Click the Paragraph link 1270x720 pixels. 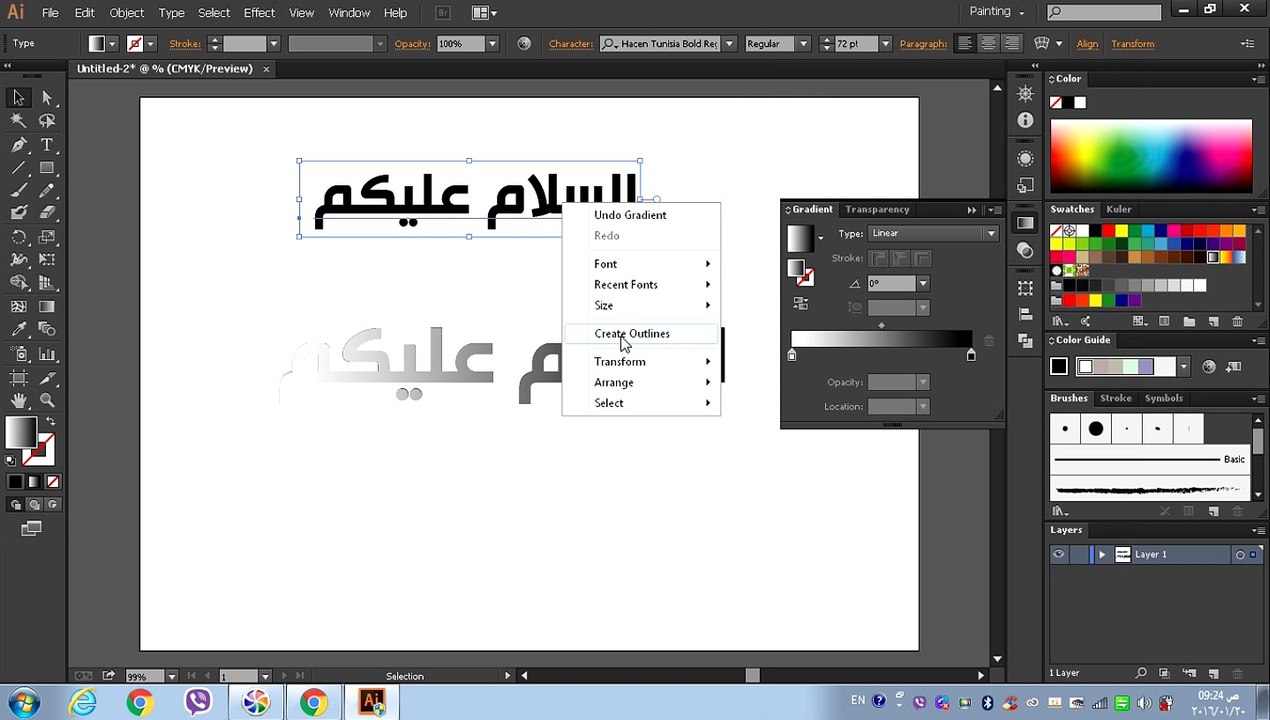[x=923, y=44]
